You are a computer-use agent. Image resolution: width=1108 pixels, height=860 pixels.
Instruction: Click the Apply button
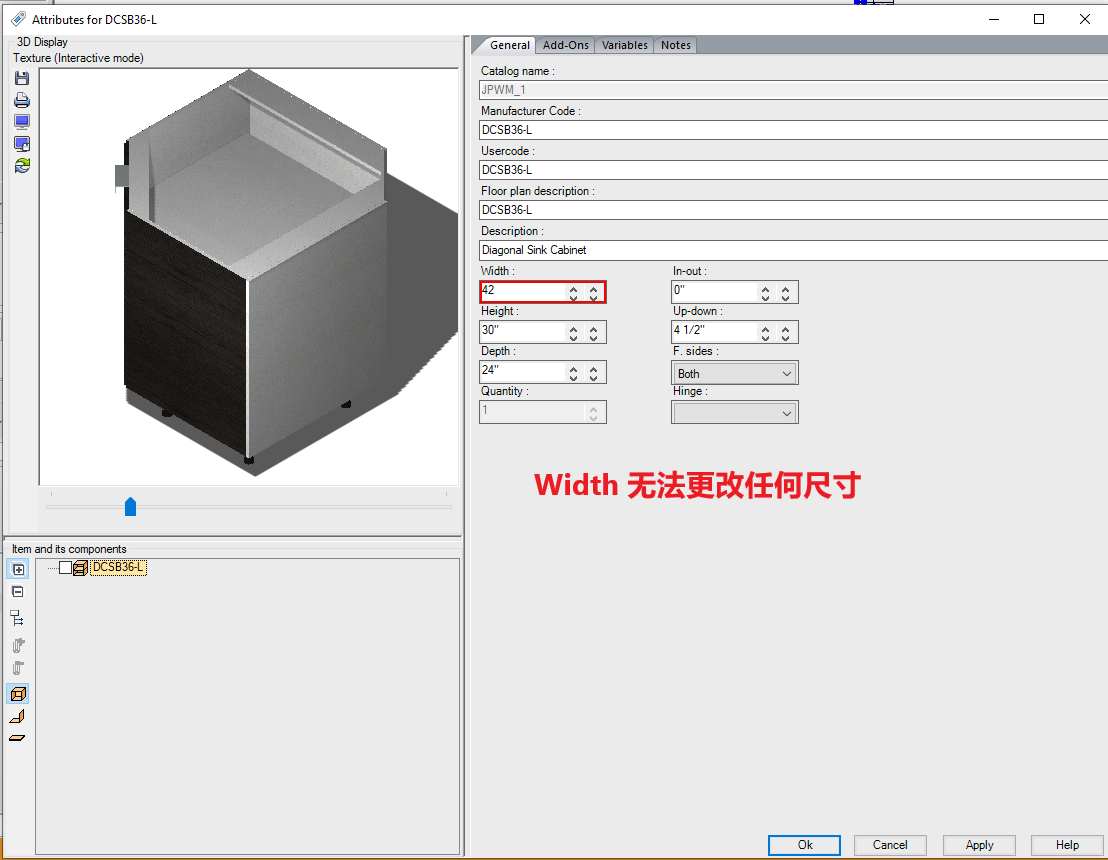coord(979,845)
